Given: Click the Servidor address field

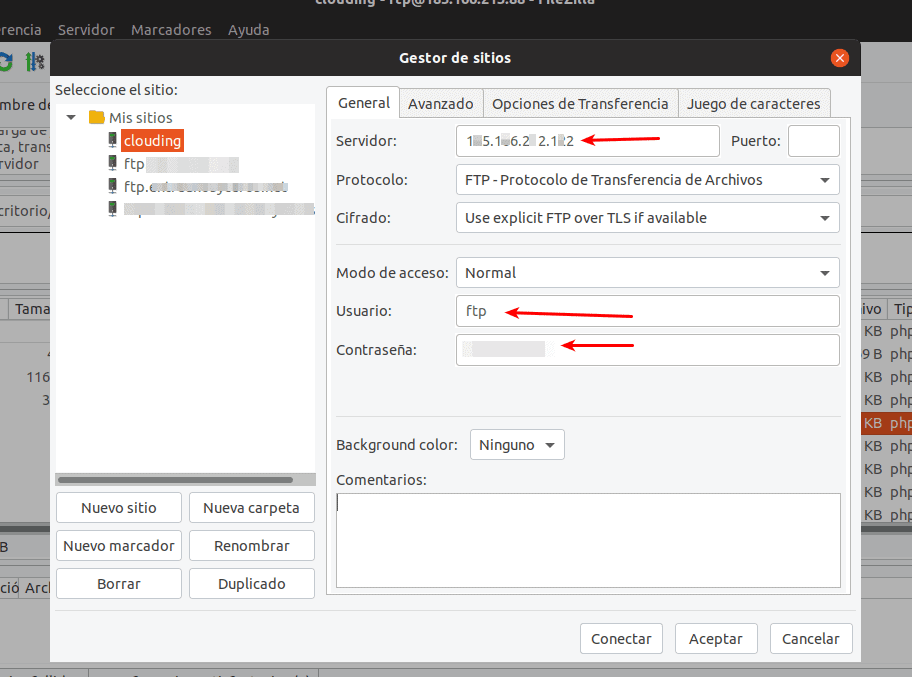Looking at the screenshot, I should pyautogui.click(x=587, y=141).
